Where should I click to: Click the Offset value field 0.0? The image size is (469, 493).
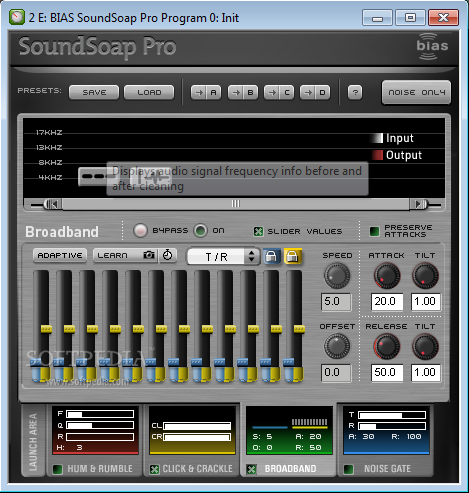[336, 372]
